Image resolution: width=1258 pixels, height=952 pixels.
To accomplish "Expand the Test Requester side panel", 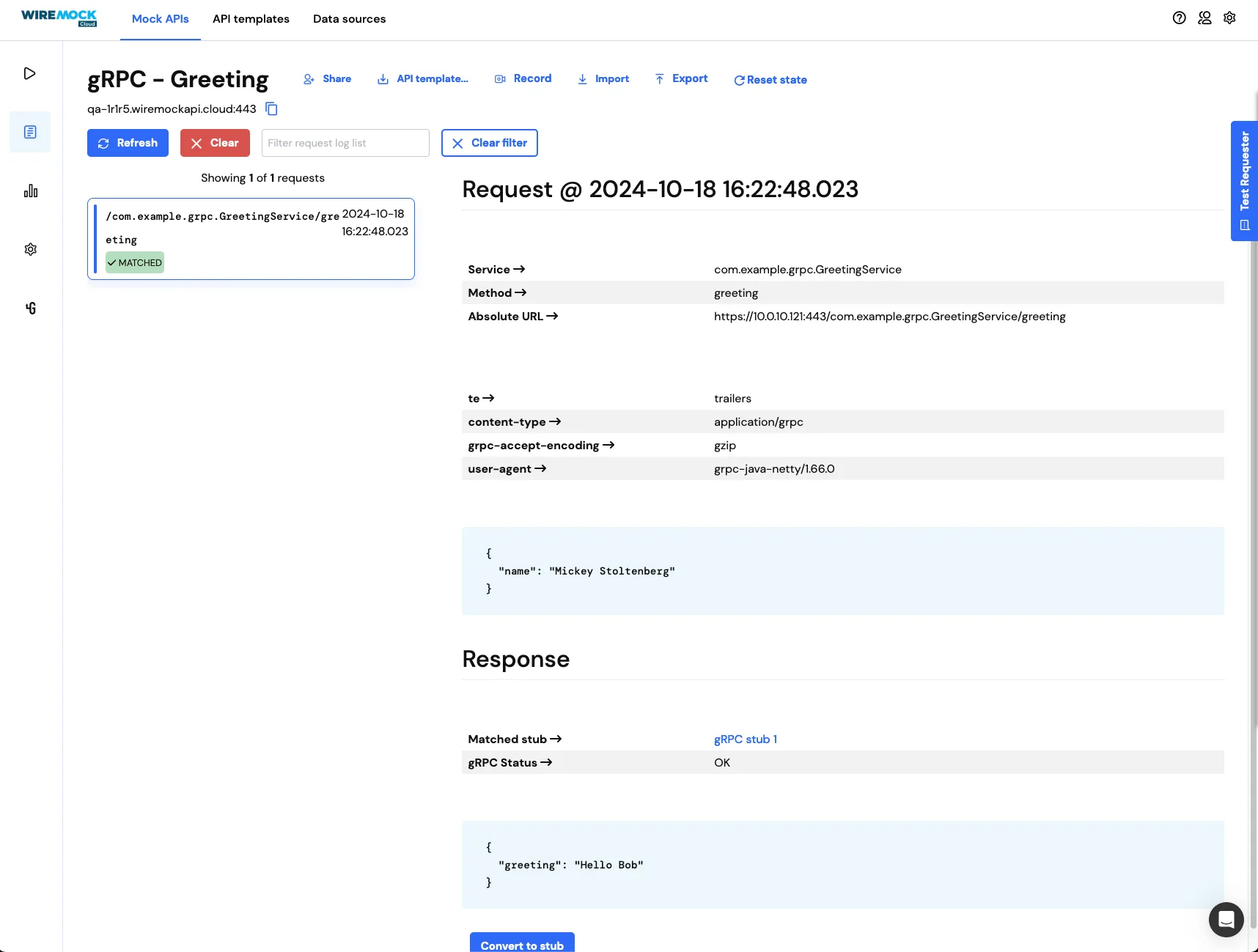I will point(1244,181).
